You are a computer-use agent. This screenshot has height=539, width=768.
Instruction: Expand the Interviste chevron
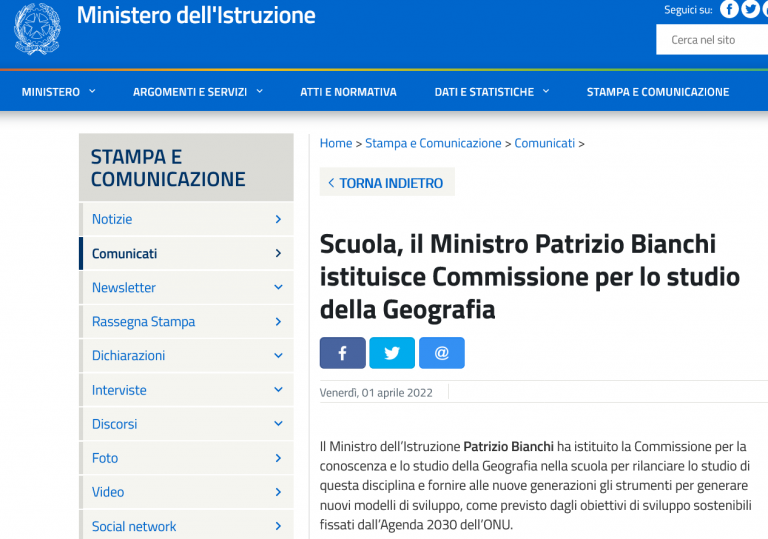pyautogui.click(x=278, y=390)
